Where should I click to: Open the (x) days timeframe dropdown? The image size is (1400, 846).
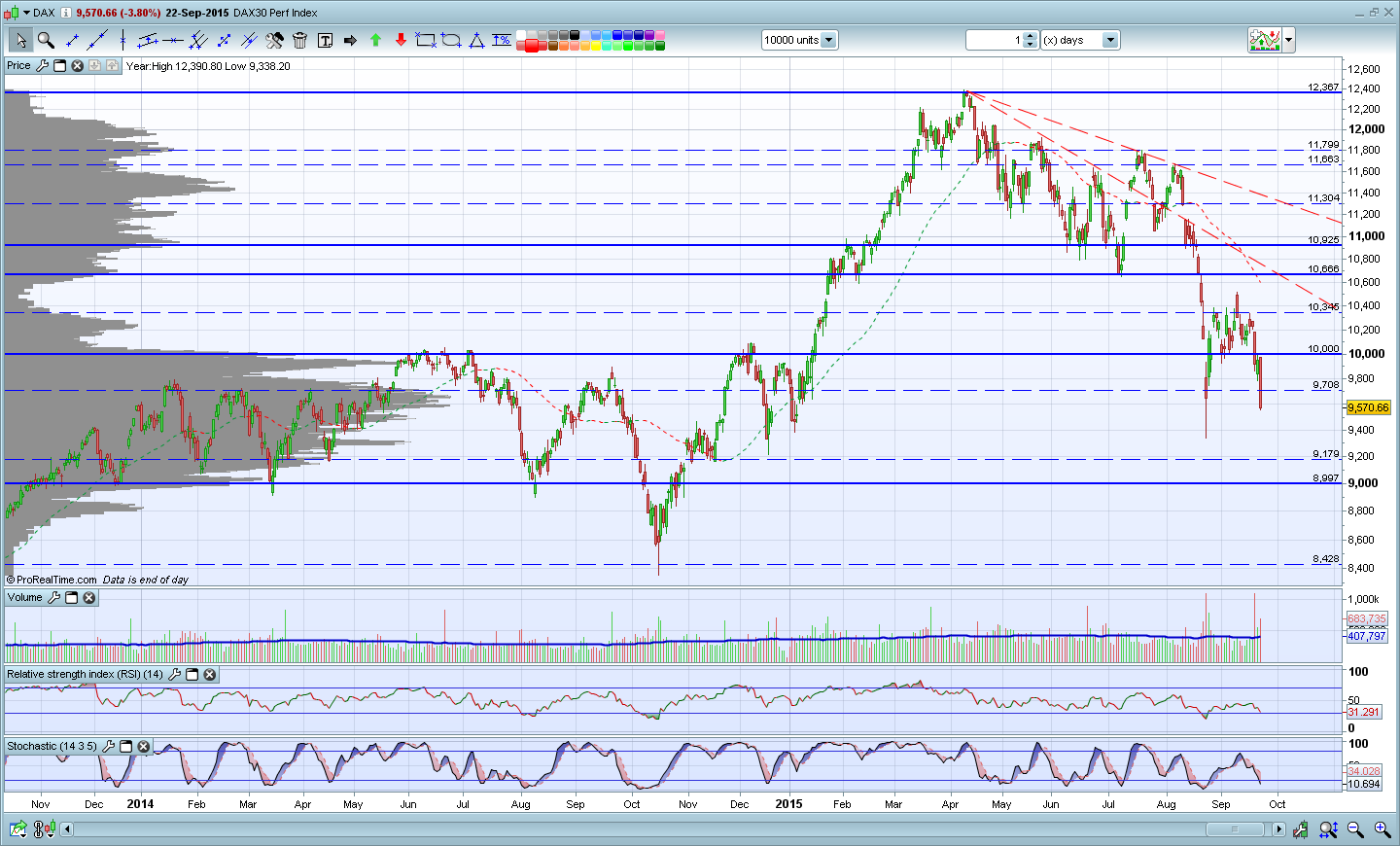point(1110,40)
